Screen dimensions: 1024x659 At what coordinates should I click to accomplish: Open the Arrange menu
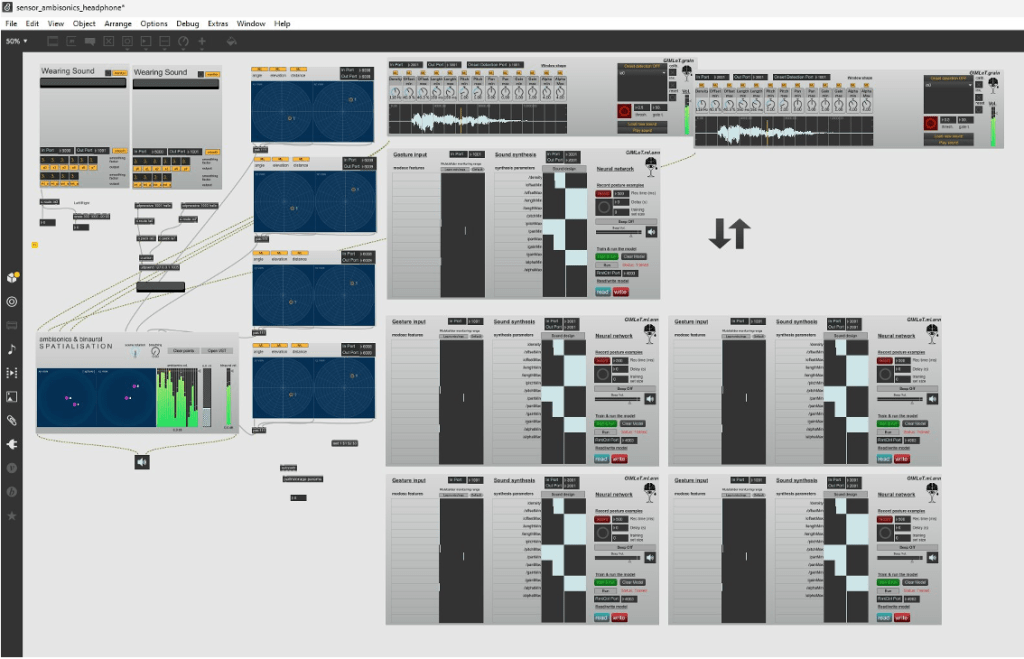117,23
